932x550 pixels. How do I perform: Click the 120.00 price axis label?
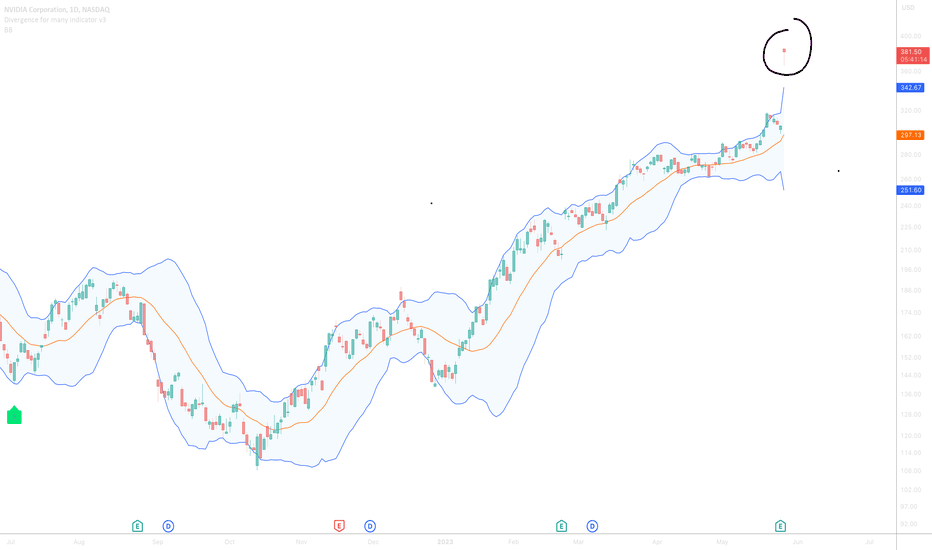[x=910, y=436]
